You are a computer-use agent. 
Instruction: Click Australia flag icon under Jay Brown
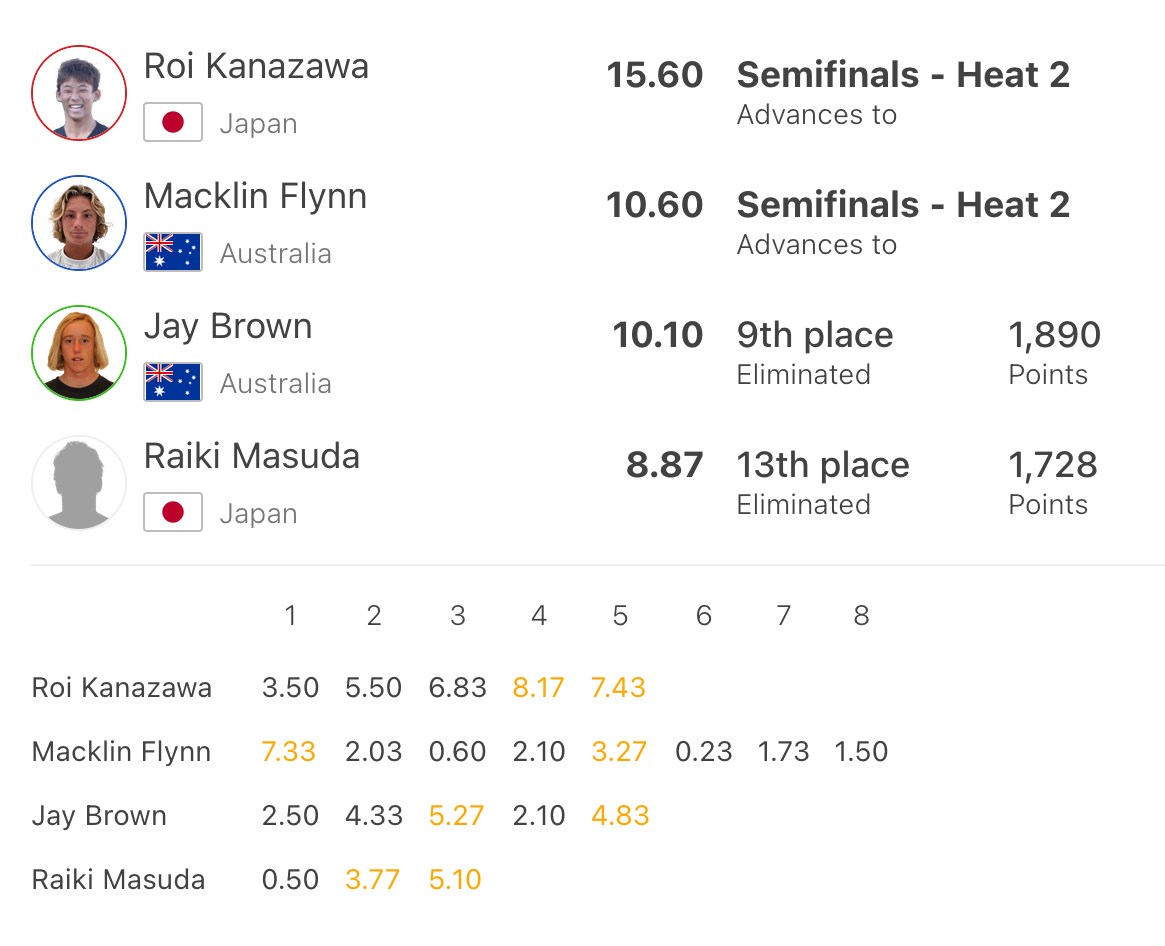[173, 383]
